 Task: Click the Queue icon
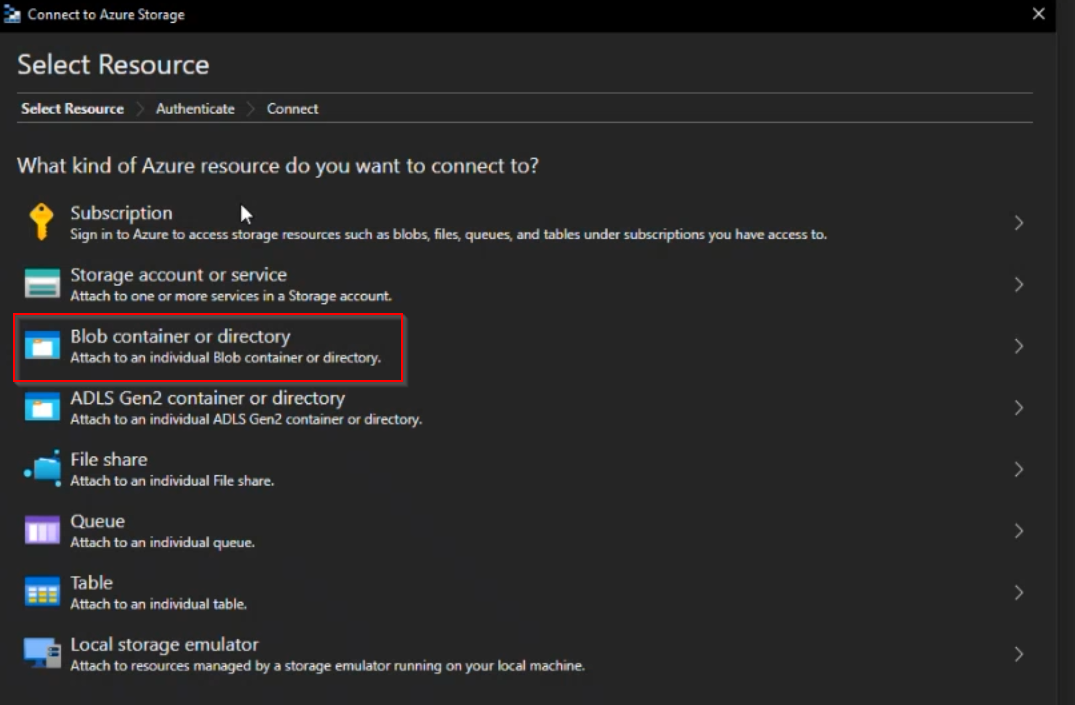[42, 531]
